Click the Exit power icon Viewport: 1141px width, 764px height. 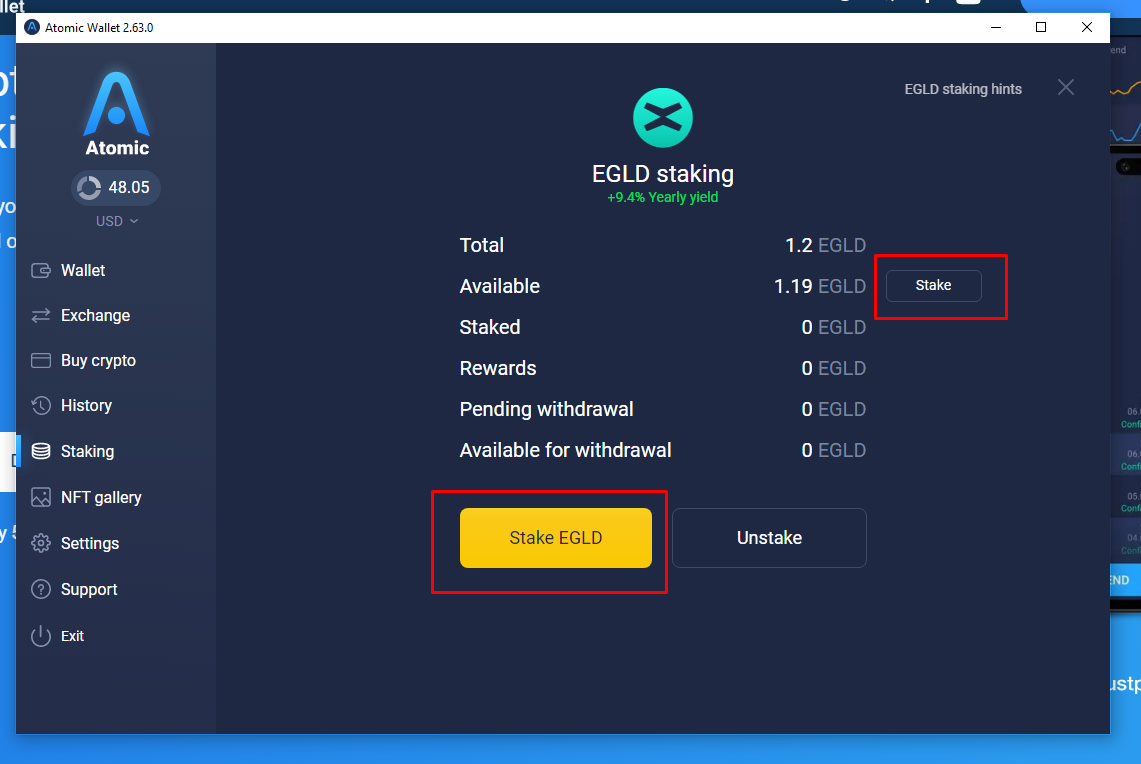click(x=41, y=635)
